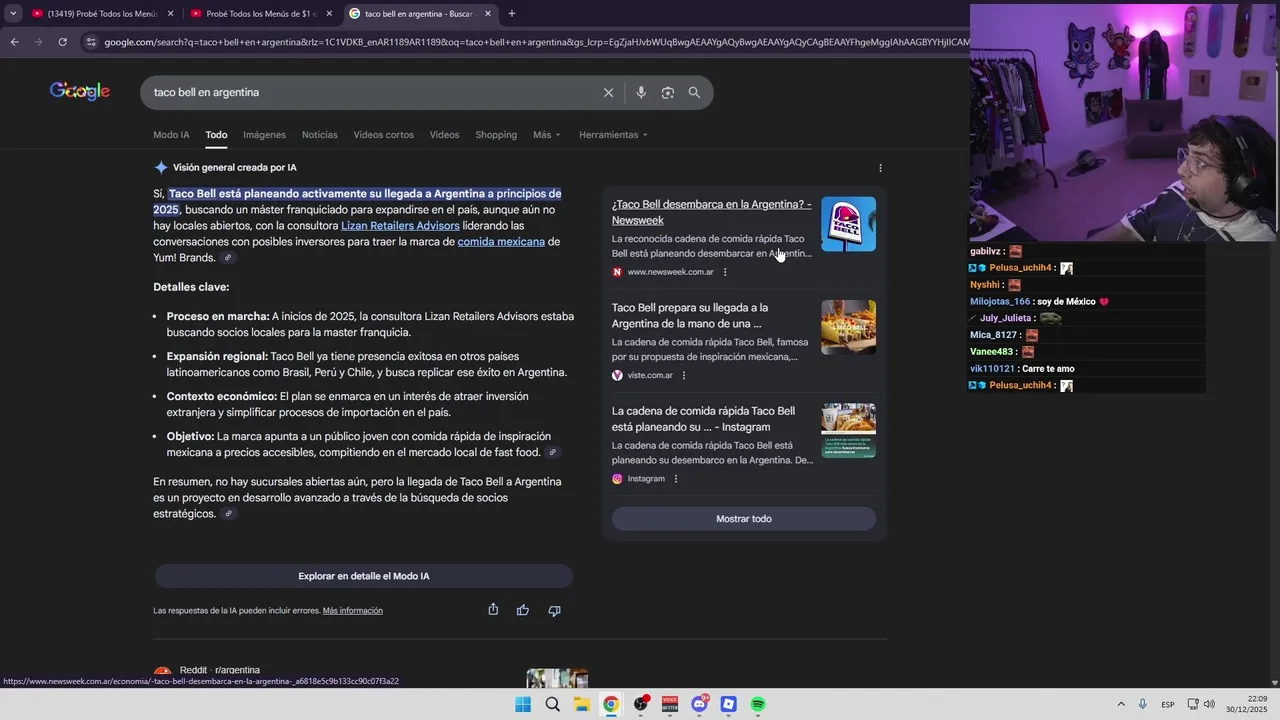The width and height of the screenshot is (1280, 720).
Task: Select the Shopping results tab
Action: 496,135
